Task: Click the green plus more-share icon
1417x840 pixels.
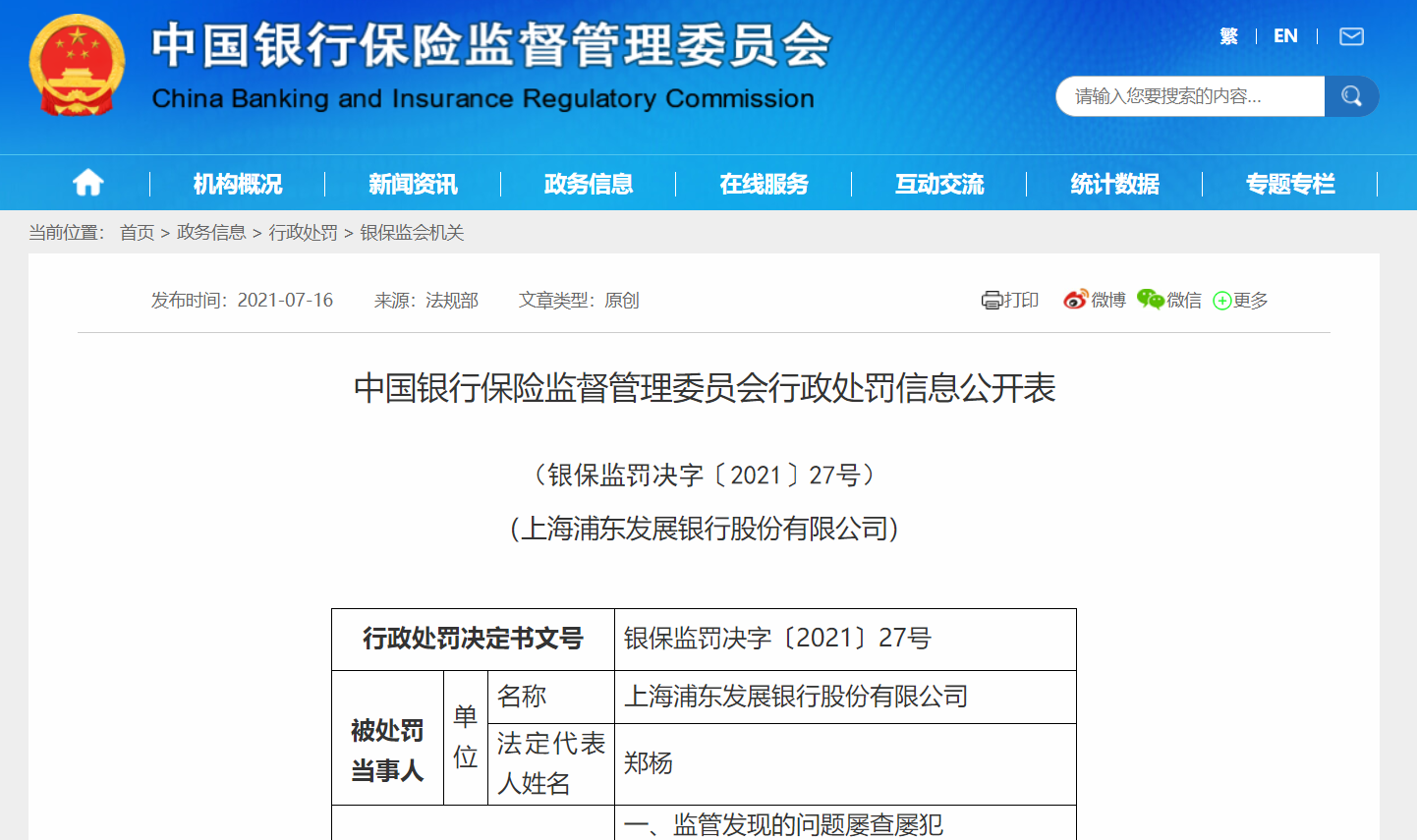Action: pos(1222,301)
